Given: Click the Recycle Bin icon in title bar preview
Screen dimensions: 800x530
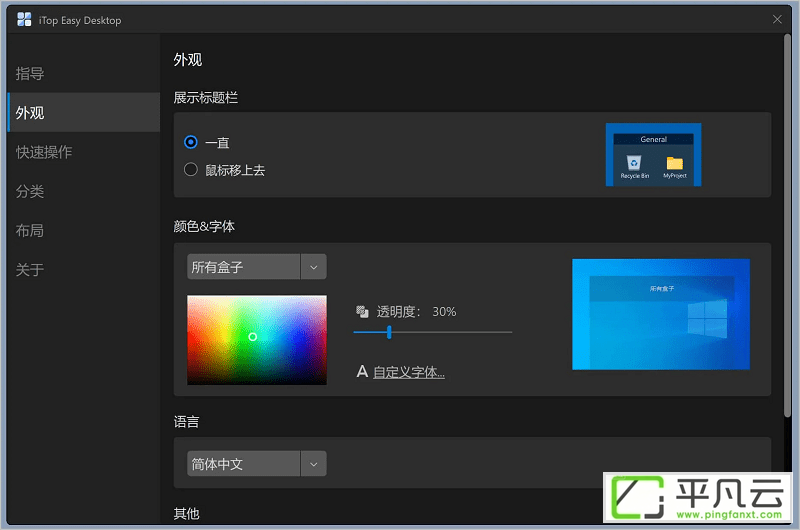Looking at the screenshot, I should pyautogui.click(x=634, y=163).
